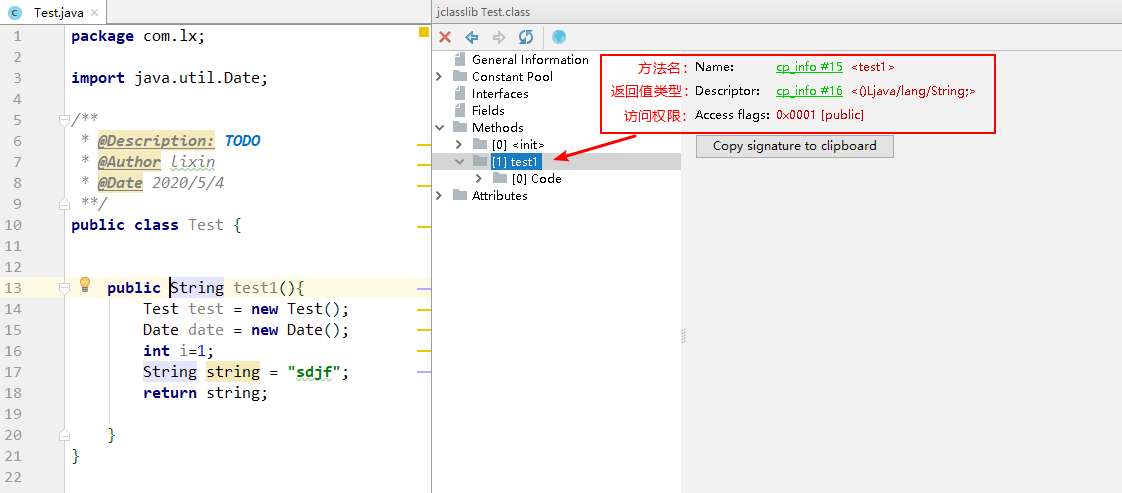This screenshot has width=1122, height=493.
Task: Click the return keyword on line 18
Action: 170,393
